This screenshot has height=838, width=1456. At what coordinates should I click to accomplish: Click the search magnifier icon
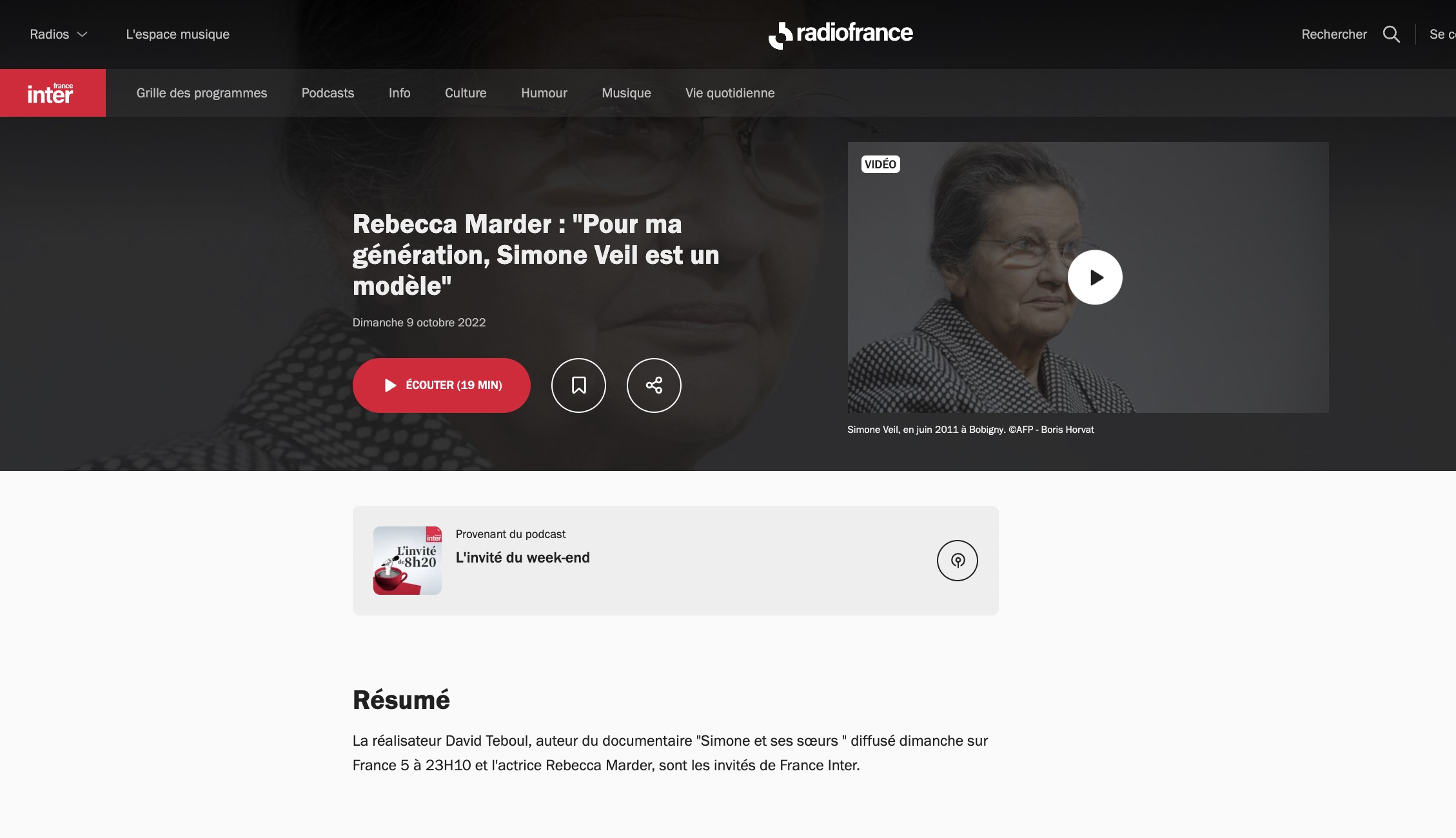pyautogui.click(x=1391, y=34)
